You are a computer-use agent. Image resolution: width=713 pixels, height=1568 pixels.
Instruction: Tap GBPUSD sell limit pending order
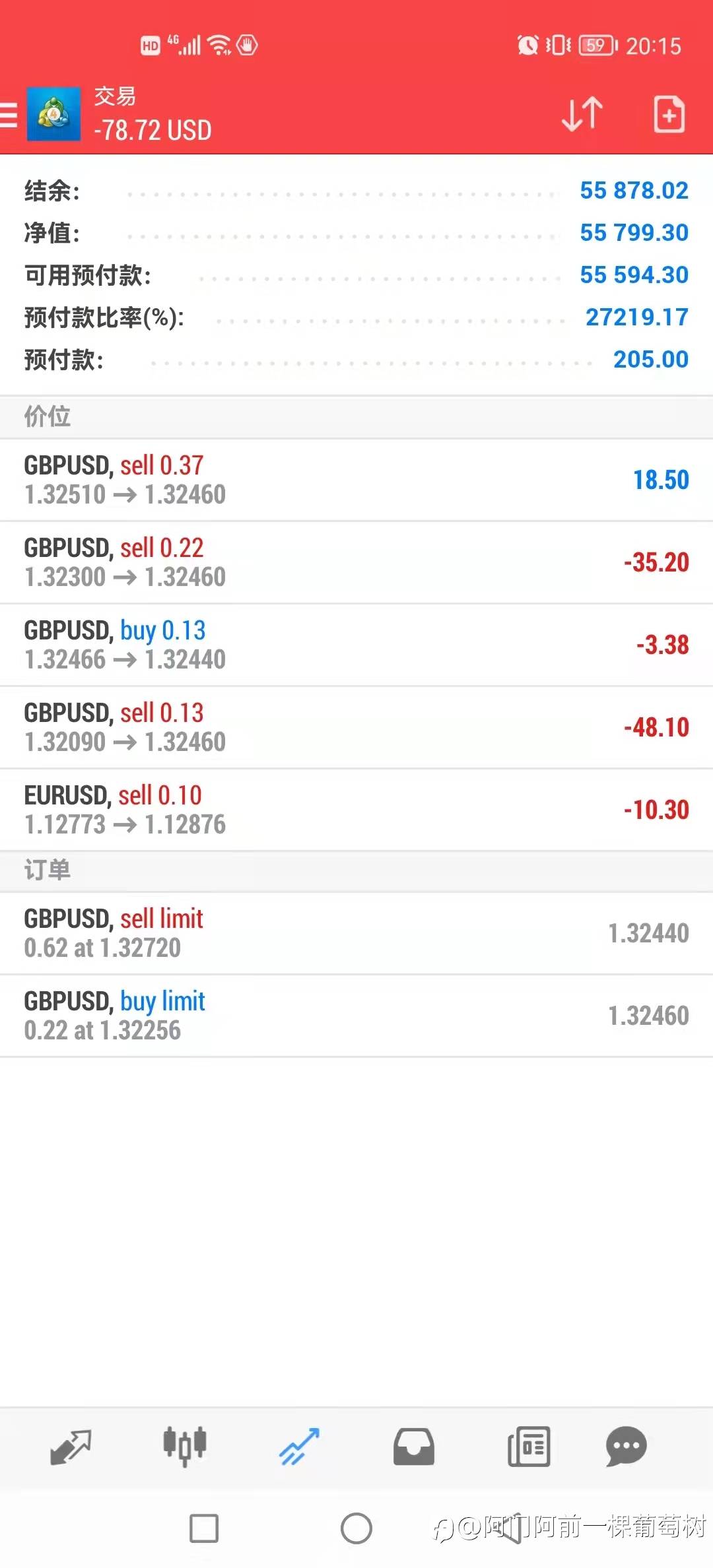pyautogui.click(x=356, y=933)
